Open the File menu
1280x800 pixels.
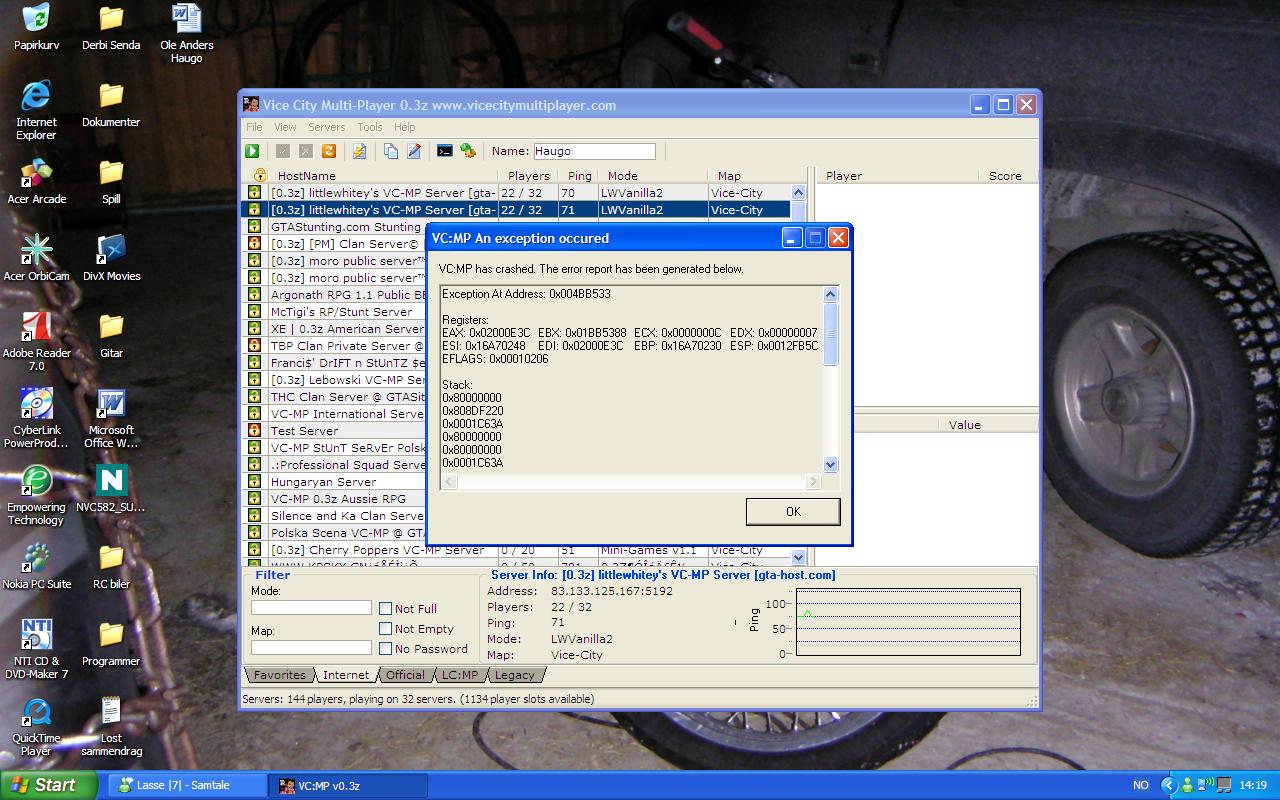click(254, 127)
